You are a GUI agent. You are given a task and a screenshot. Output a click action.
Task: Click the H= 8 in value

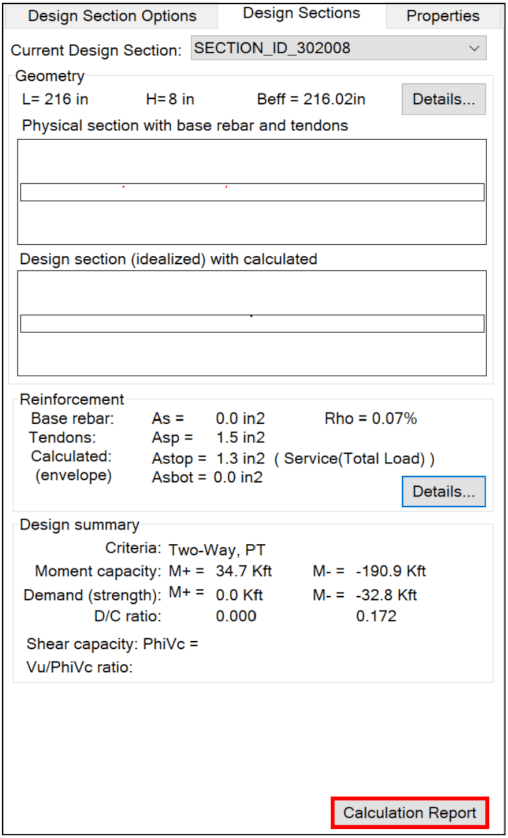170,99
